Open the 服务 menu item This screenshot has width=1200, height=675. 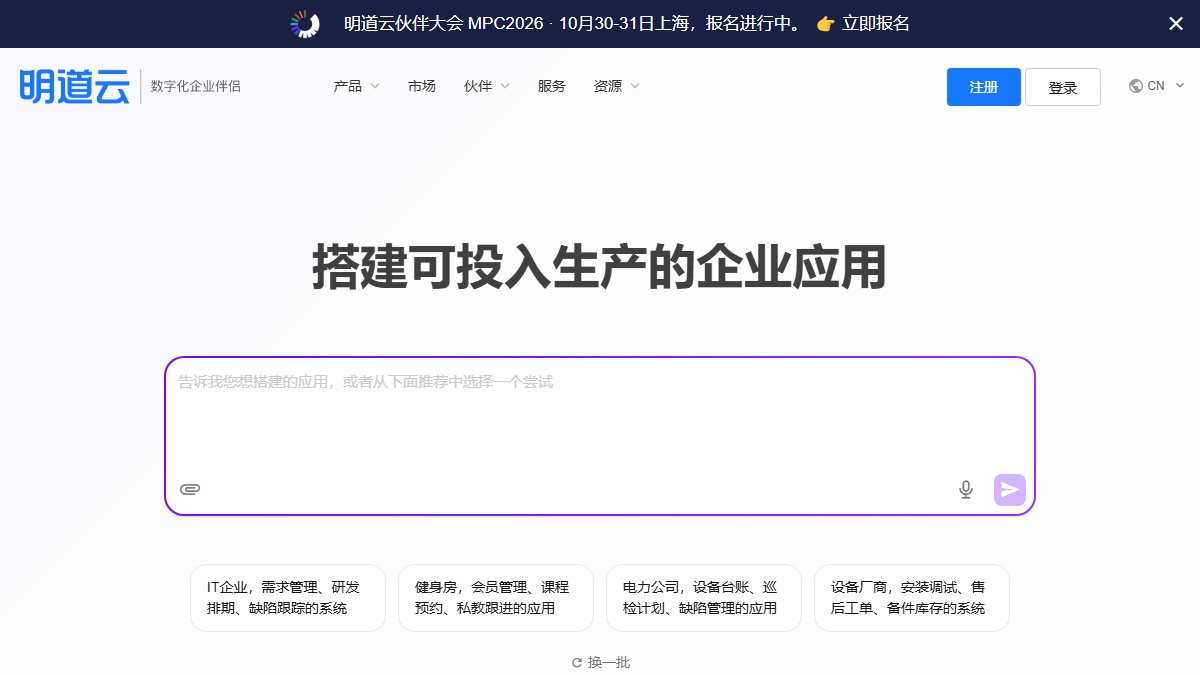click(x=552, y=86)
